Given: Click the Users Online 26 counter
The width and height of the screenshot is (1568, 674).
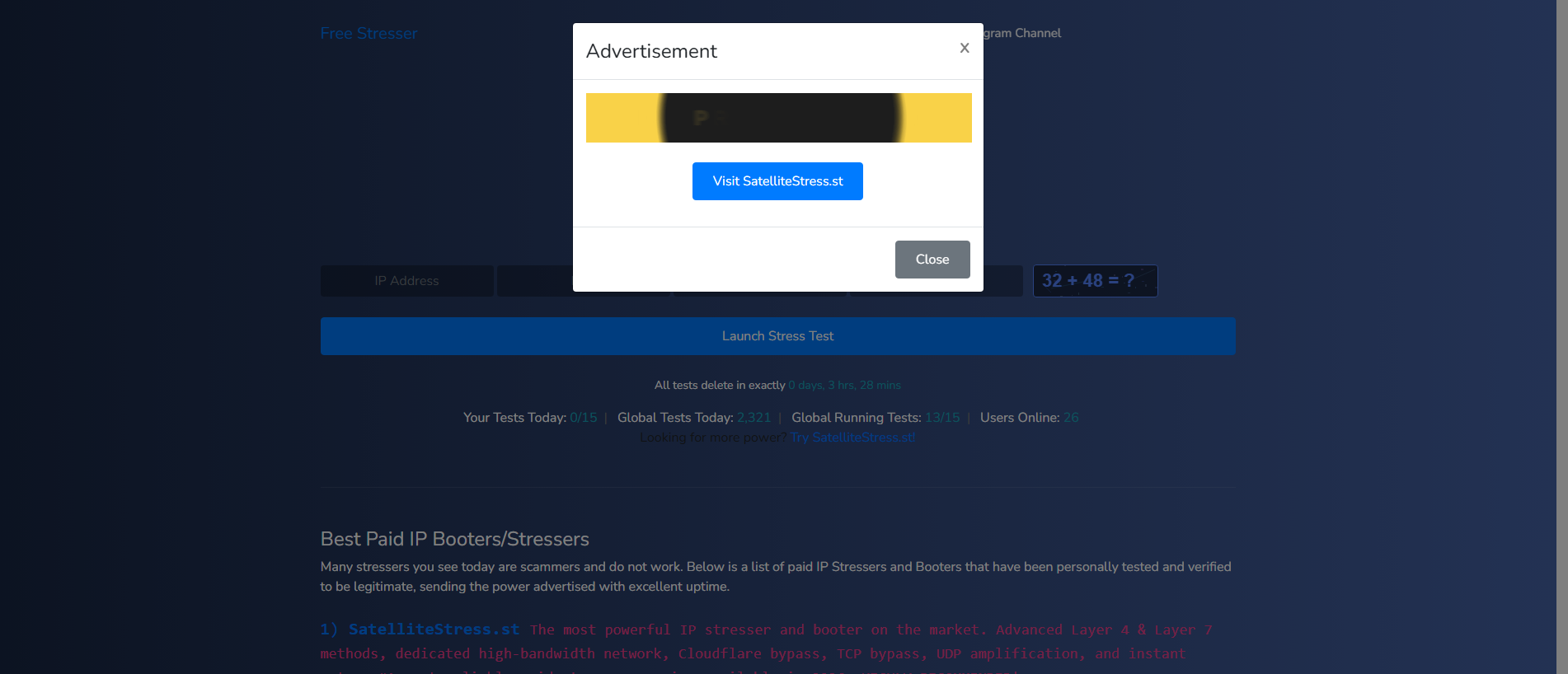Looking at the screenshot, I should click(1030, 418).
